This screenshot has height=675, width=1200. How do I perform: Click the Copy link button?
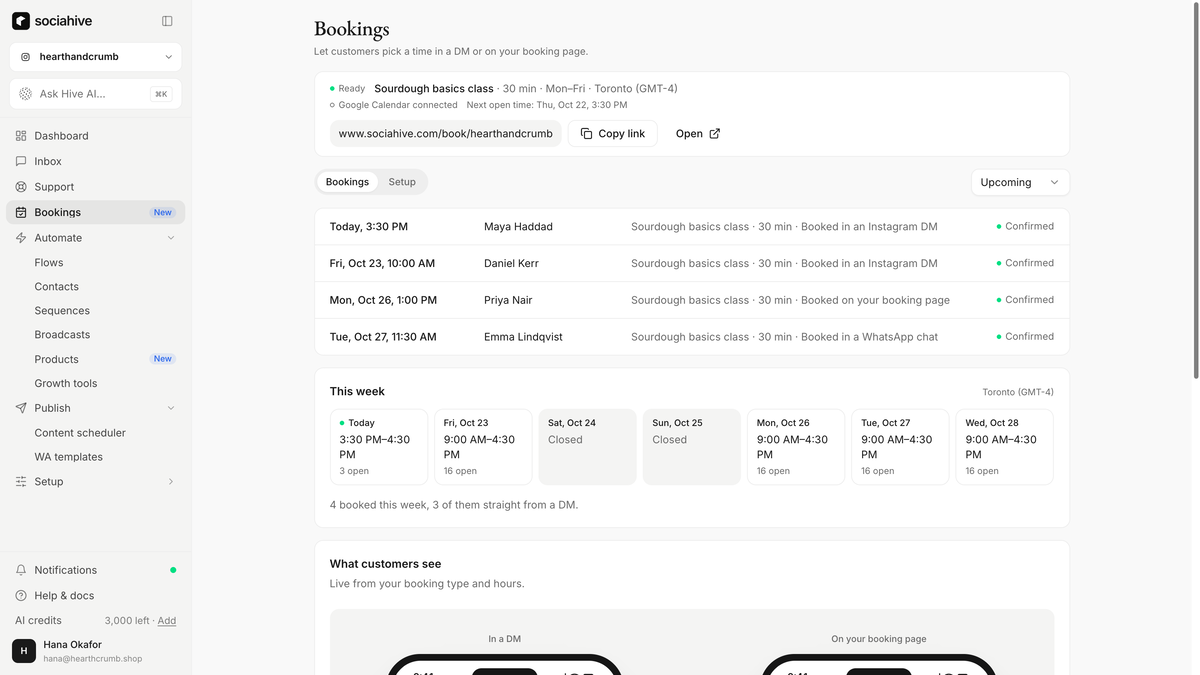click(x=613, y=134)
